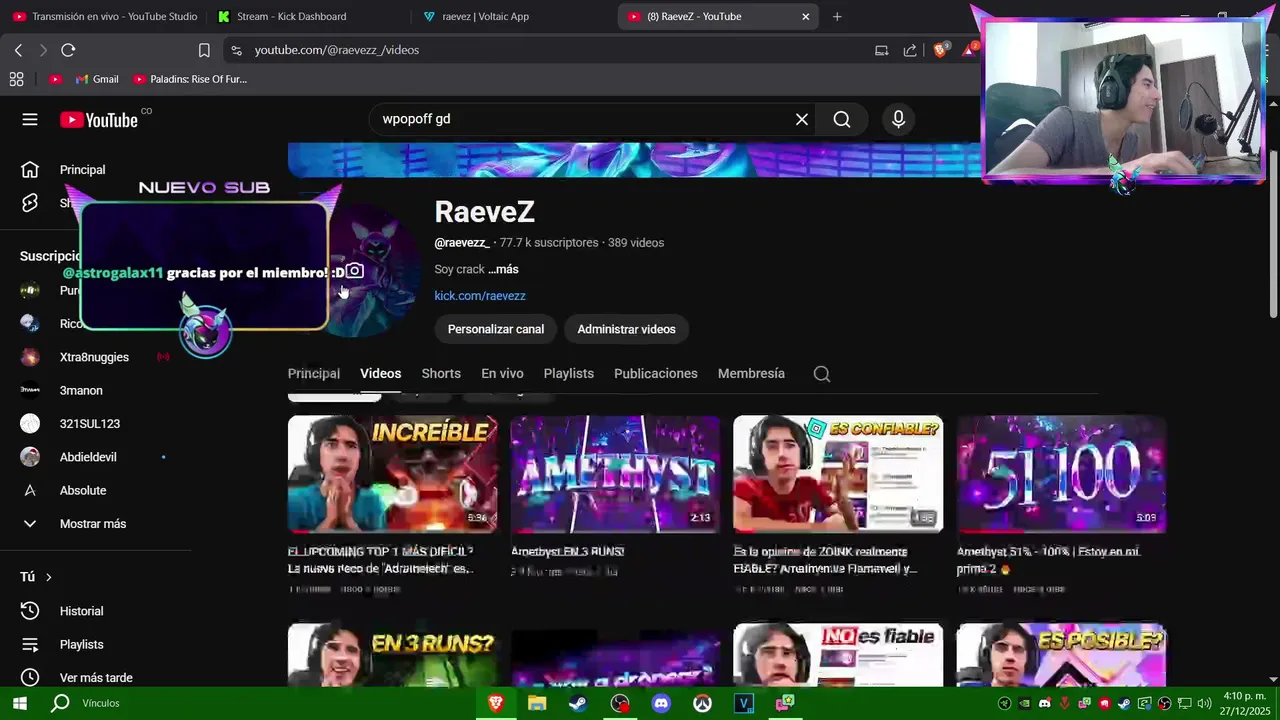Click the profile picture camera icon
Viewport: 1280px width, 720px height.
(x=354, y=271)
